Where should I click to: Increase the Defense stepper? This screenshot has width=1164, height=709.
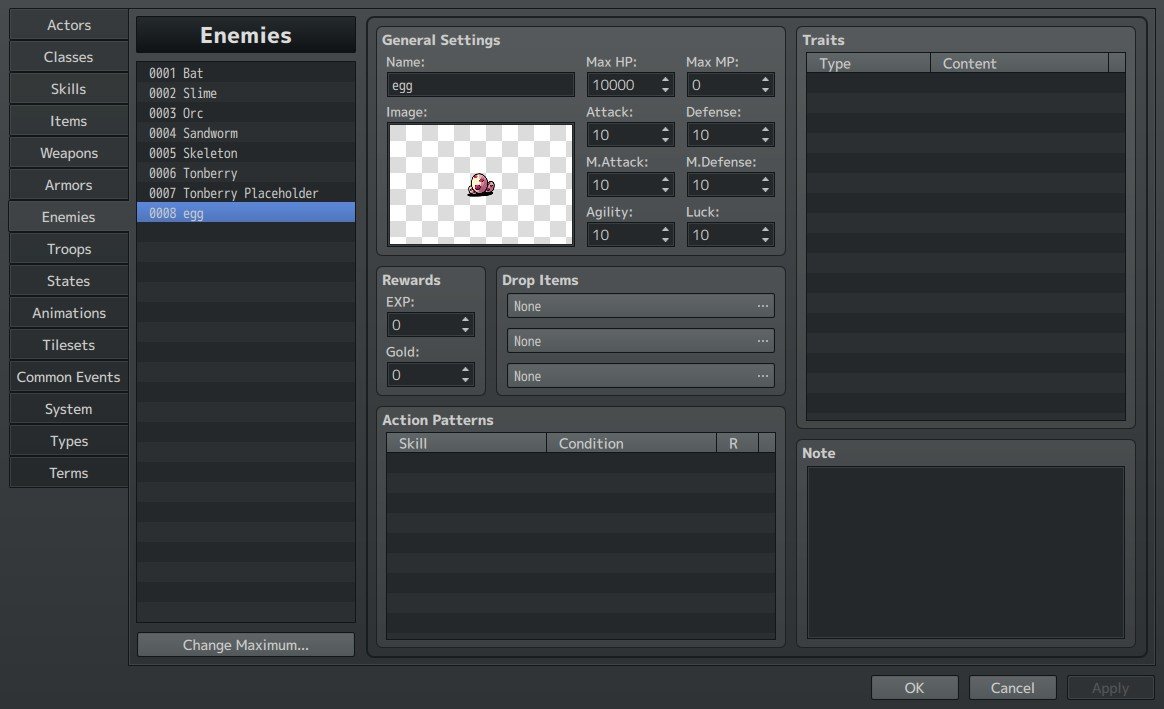[x=765, y=128]
